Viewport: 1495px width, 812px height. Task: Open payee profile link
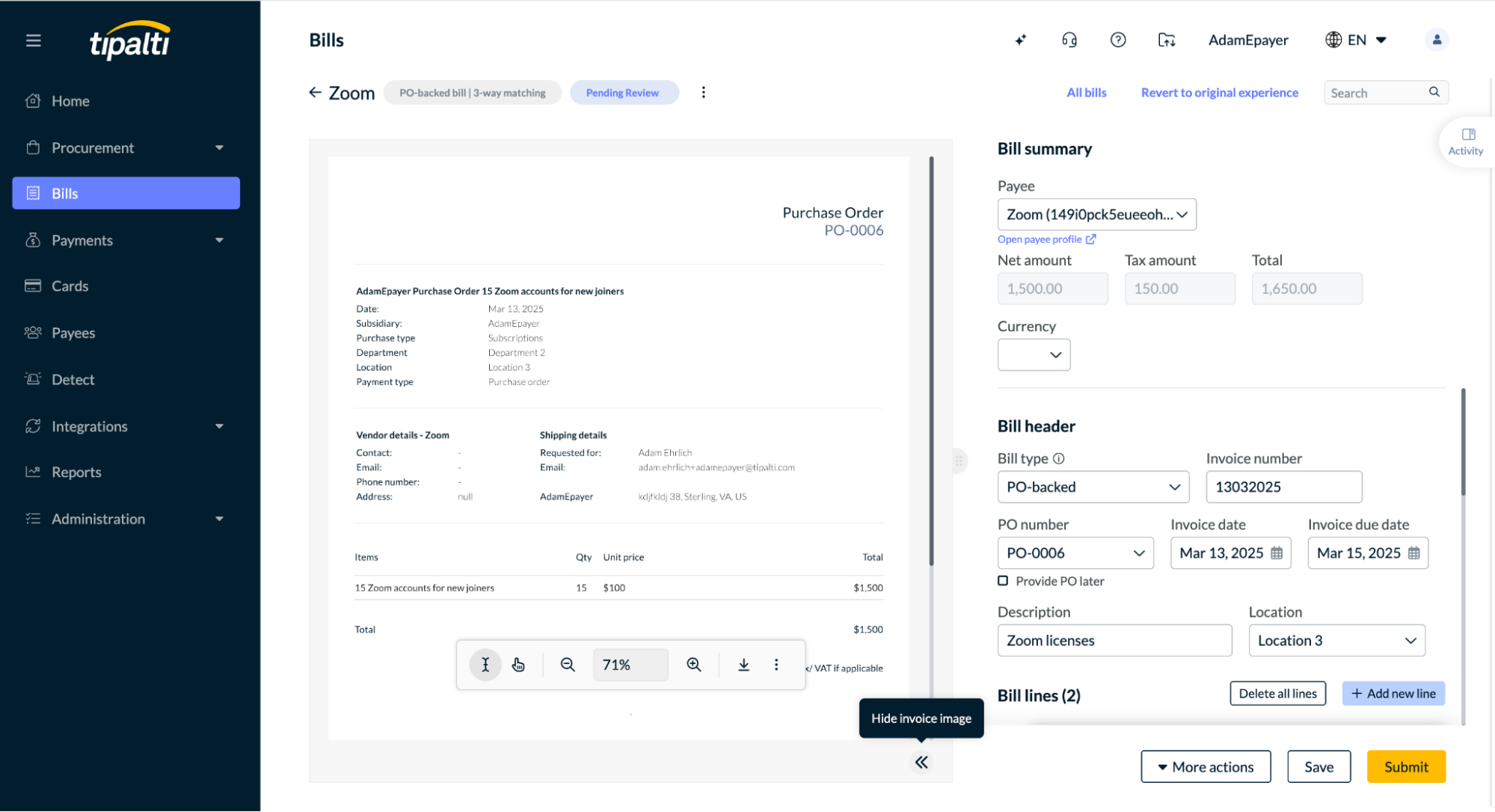click(1040, 239)
